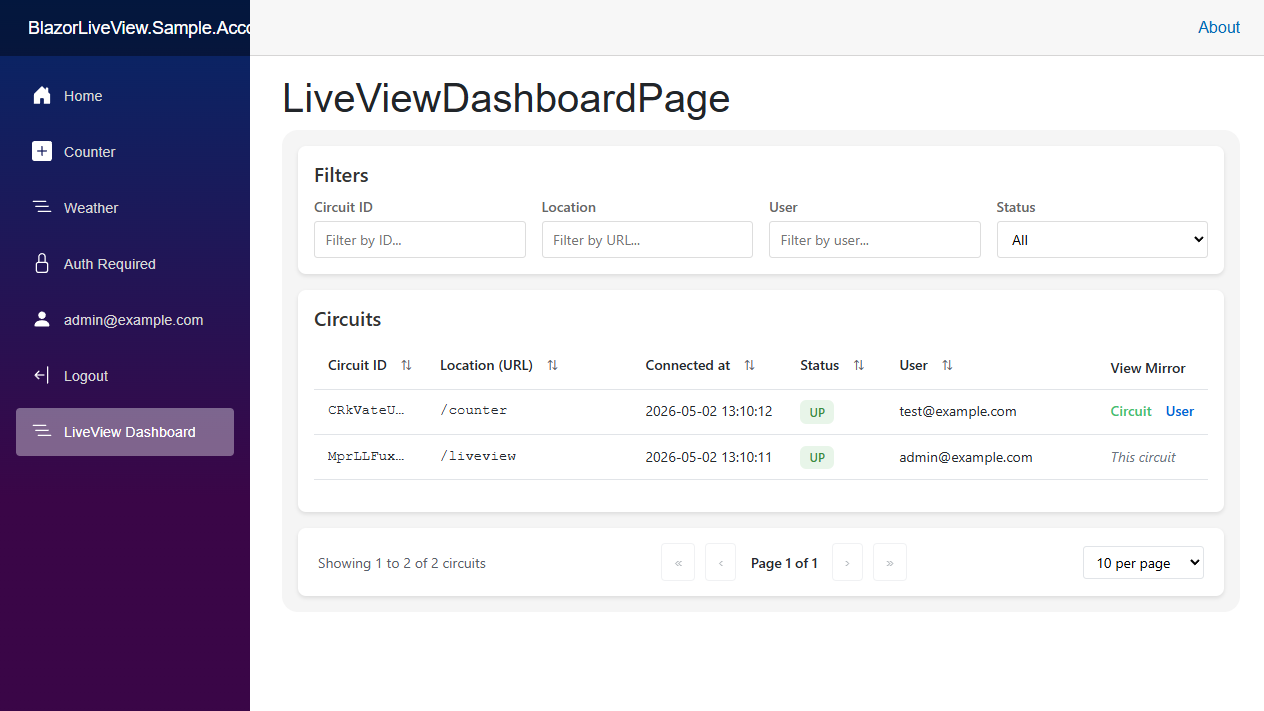The image size is (1264, 711).
Task: Sort by Connected at arrows icon
Action: pyautogui.click(x=749, y=366)
